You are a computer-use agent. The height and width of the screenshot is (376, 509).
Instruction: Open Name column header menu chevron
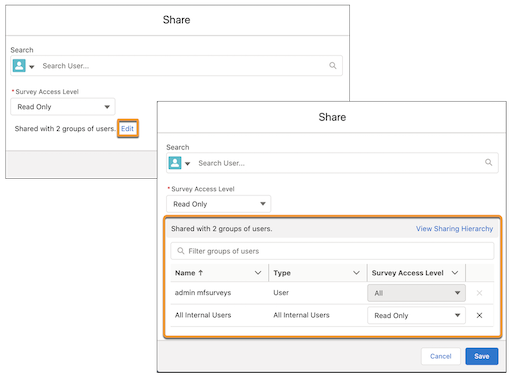coord(258,273)
